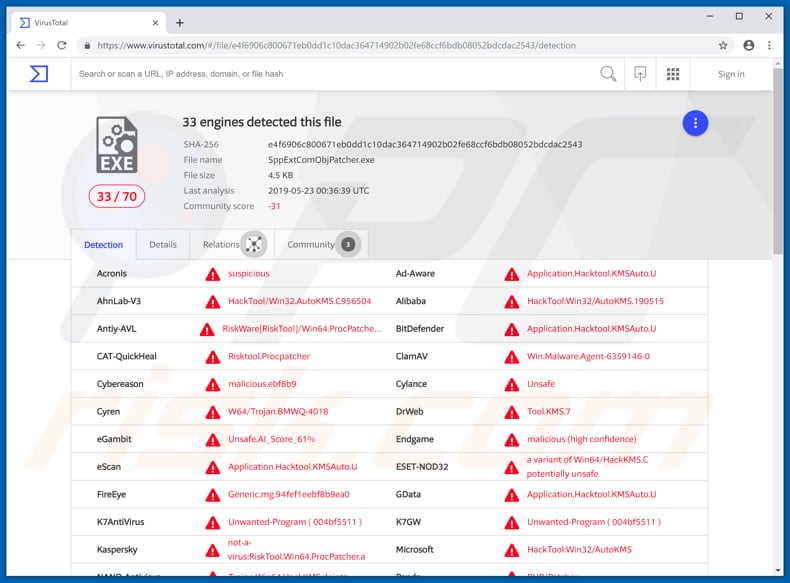Click the Antiy-AVL RiskWare result
Viewport: 790px width, 583px height.
302,329
